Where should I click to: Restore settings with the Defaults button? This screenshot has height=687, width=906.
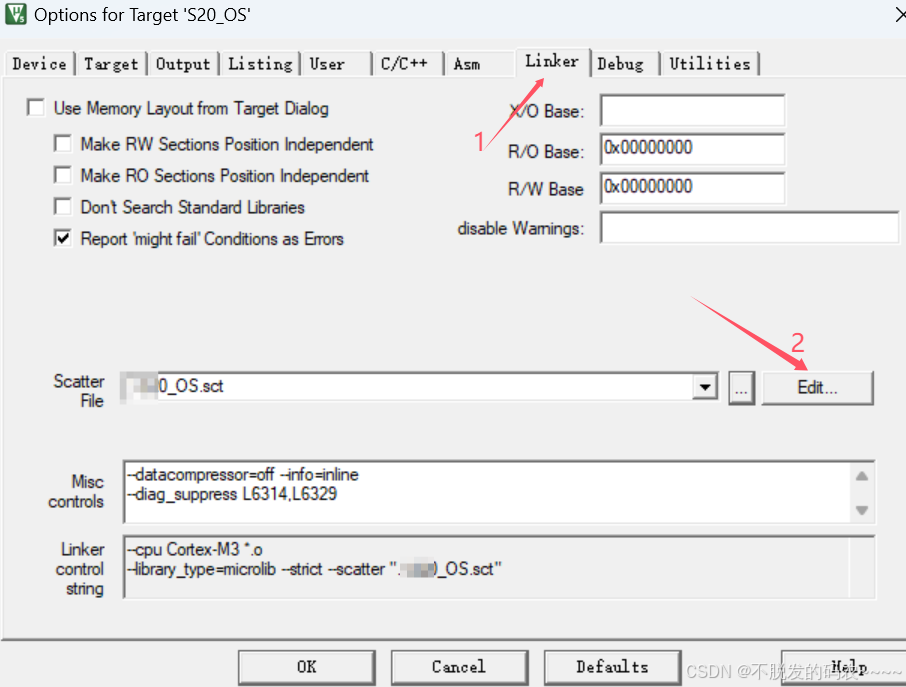pos(612,667)
